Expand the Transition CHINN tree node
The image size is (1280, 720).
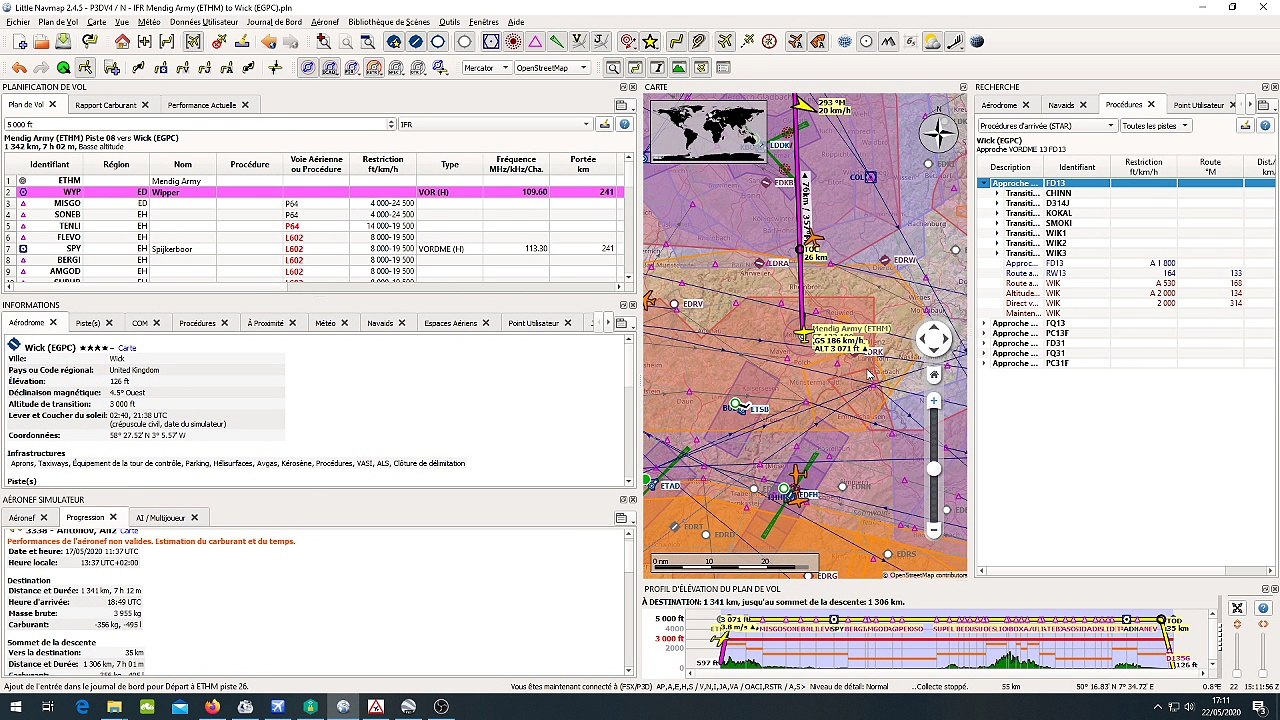pos(997,194)
